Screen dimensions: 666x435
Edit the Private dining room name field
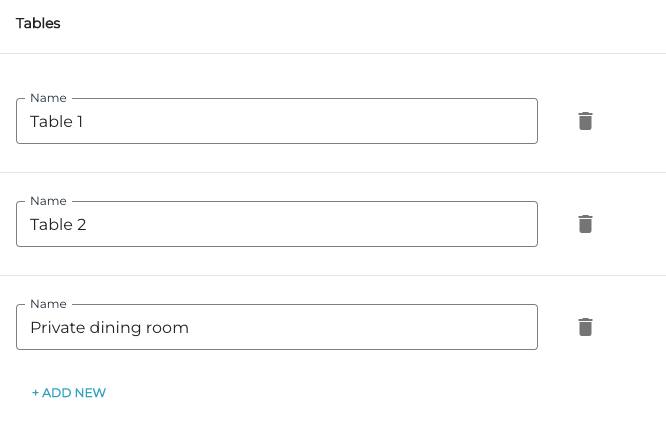[276, 327]
